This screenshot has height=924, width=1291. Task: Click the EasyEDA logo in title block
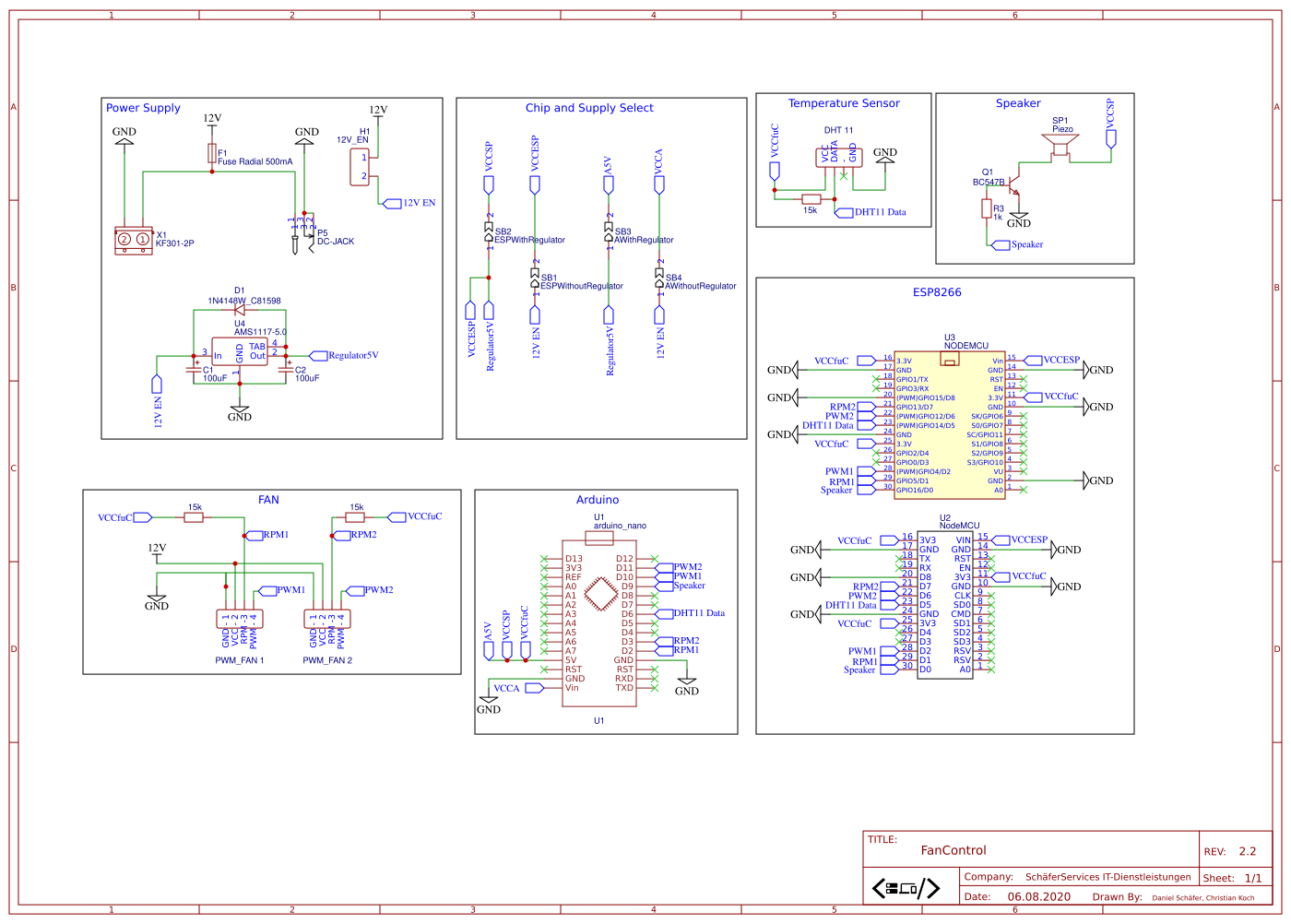click(x=906, y=888)
